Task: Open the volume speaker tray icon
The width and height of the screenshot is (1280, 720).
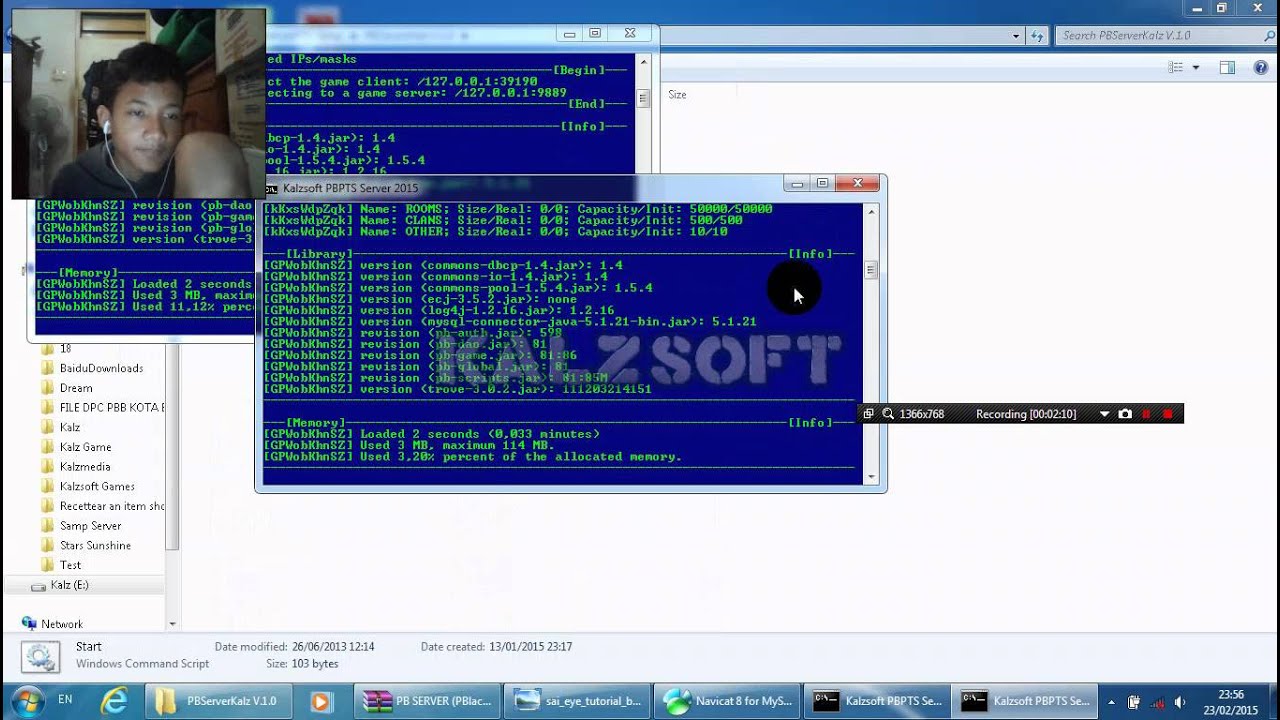Action: 1180,702
